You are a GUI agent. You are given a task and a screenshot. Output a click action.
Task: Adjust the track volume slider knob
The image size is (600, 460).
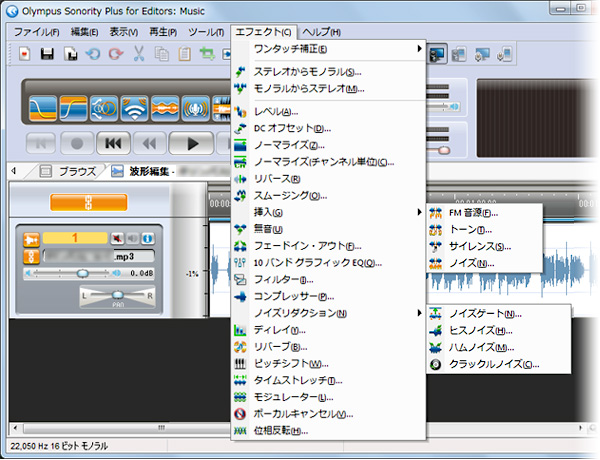coord(82,273)
